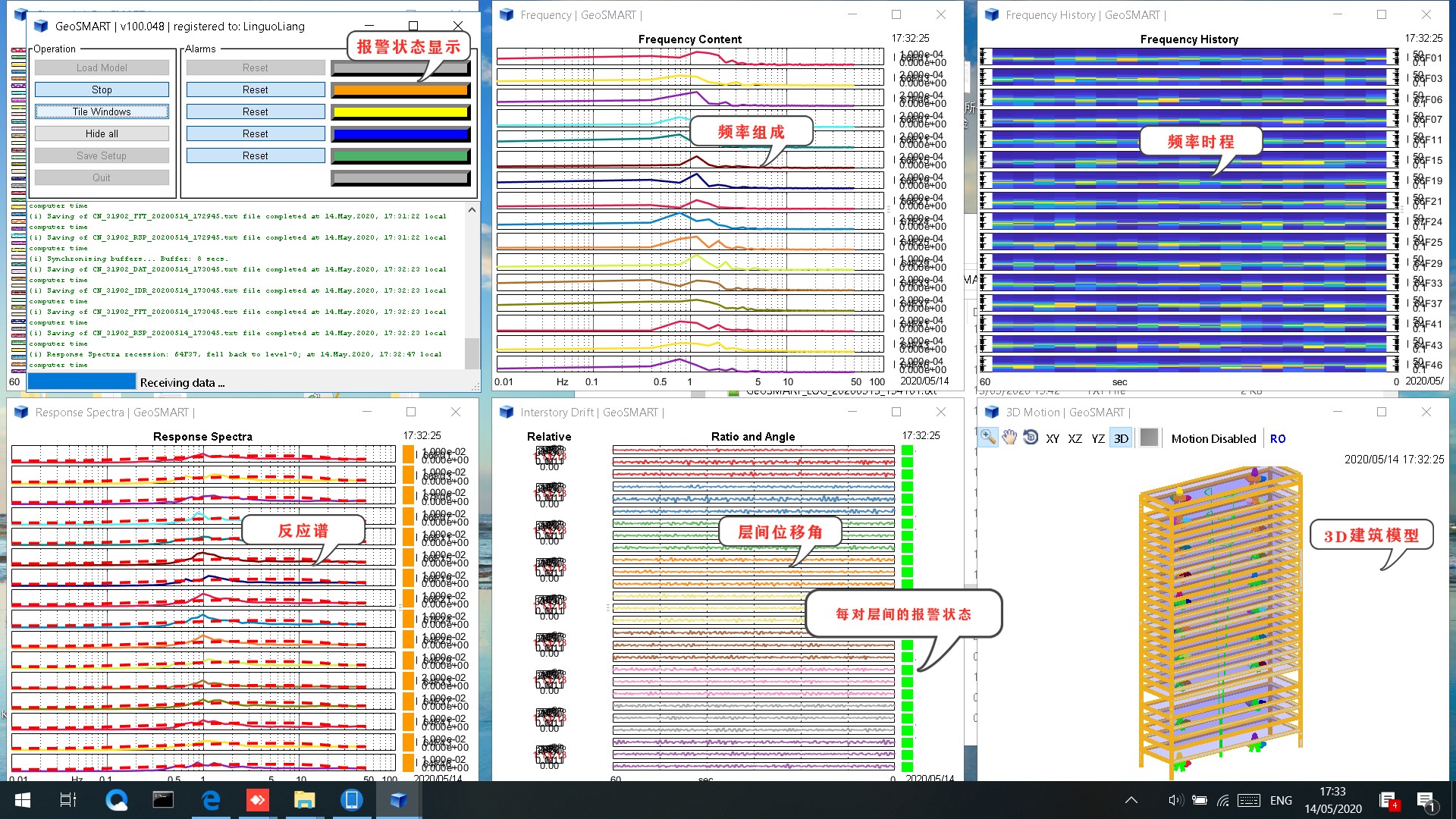The image size is (1456, 819).
Task: Toggle alarm Reset for yellow alarm row
Action: tap(254, 111)
